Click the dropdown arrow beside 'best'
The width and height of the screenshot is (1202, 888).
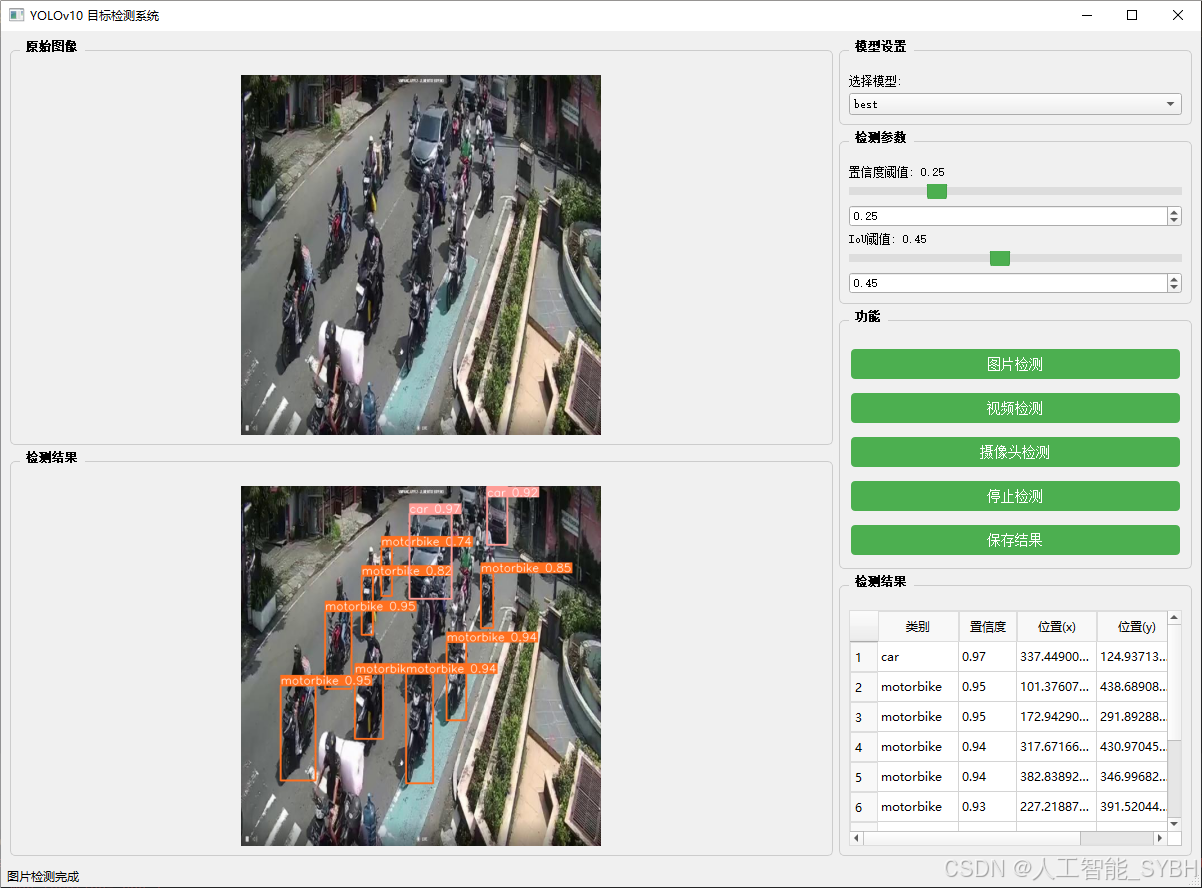1169,103
